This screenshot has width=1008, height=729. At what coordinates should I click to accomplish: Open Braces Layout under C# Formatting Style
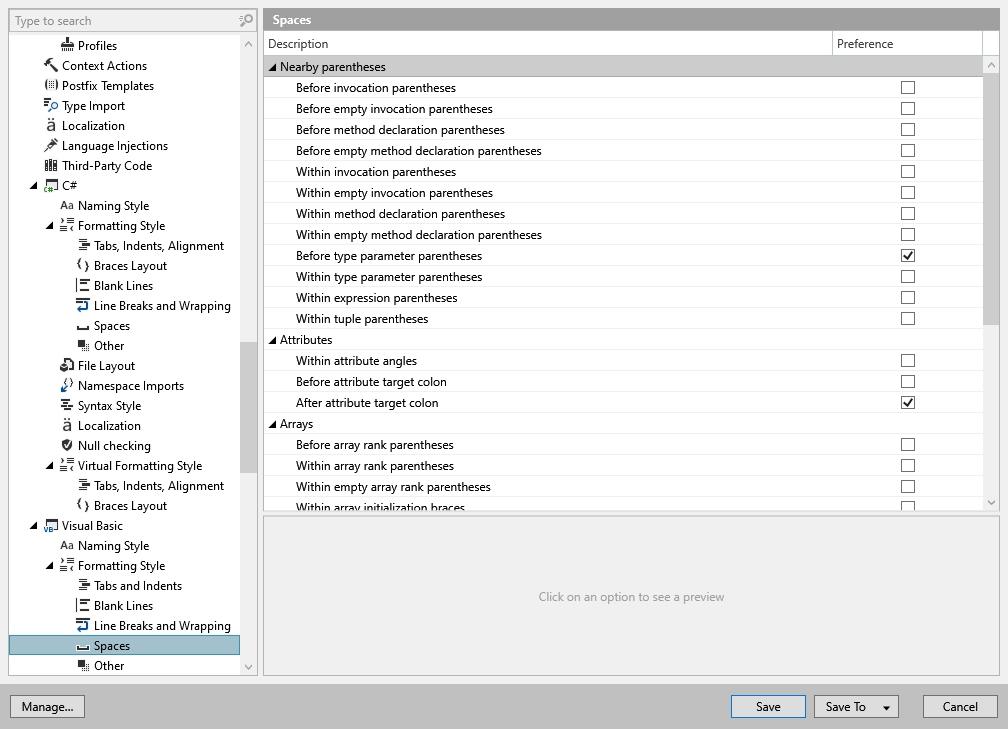[82, 265]
